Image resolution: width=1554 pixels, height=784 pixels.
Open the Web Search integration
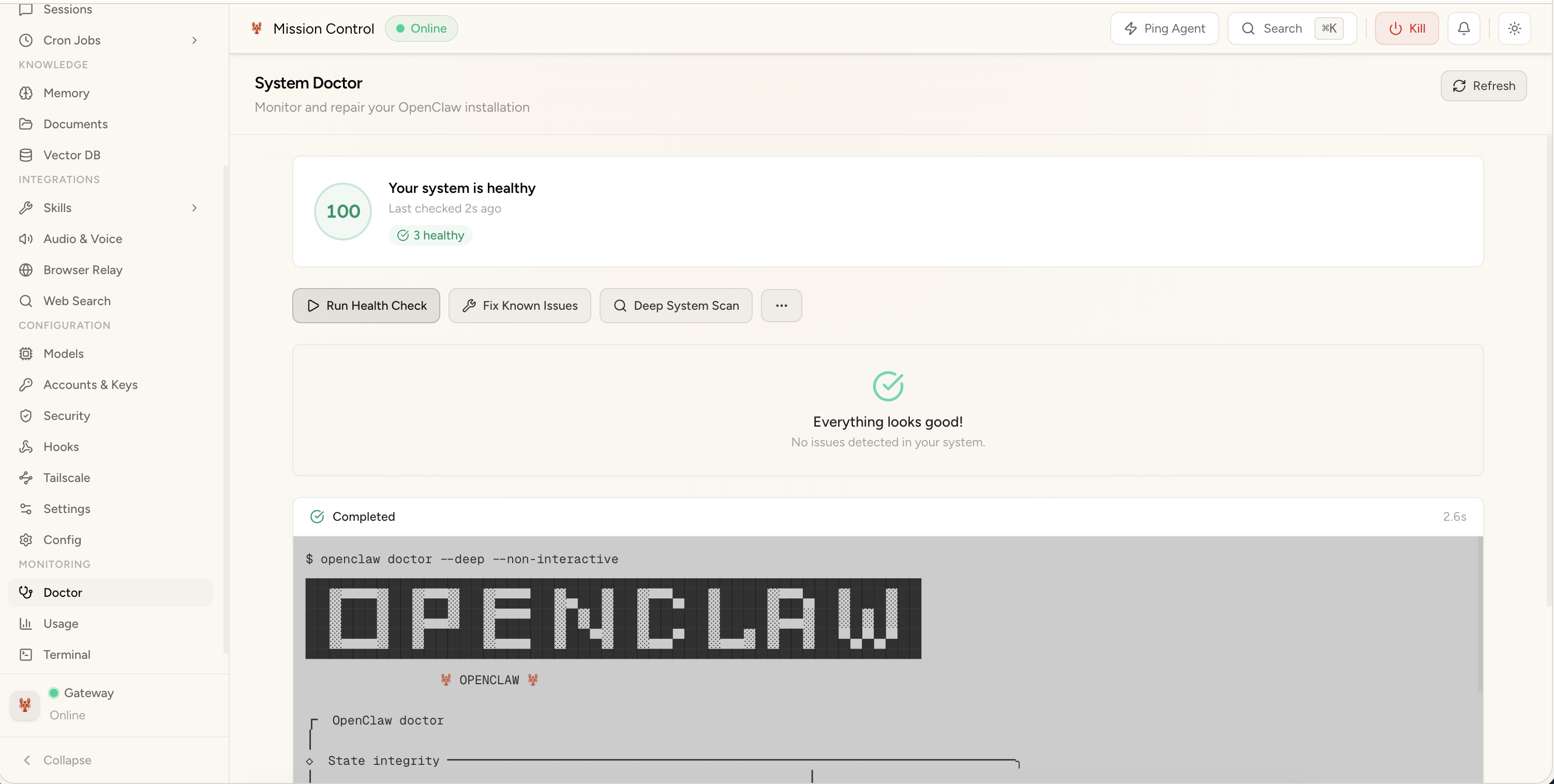click(77, 300)
